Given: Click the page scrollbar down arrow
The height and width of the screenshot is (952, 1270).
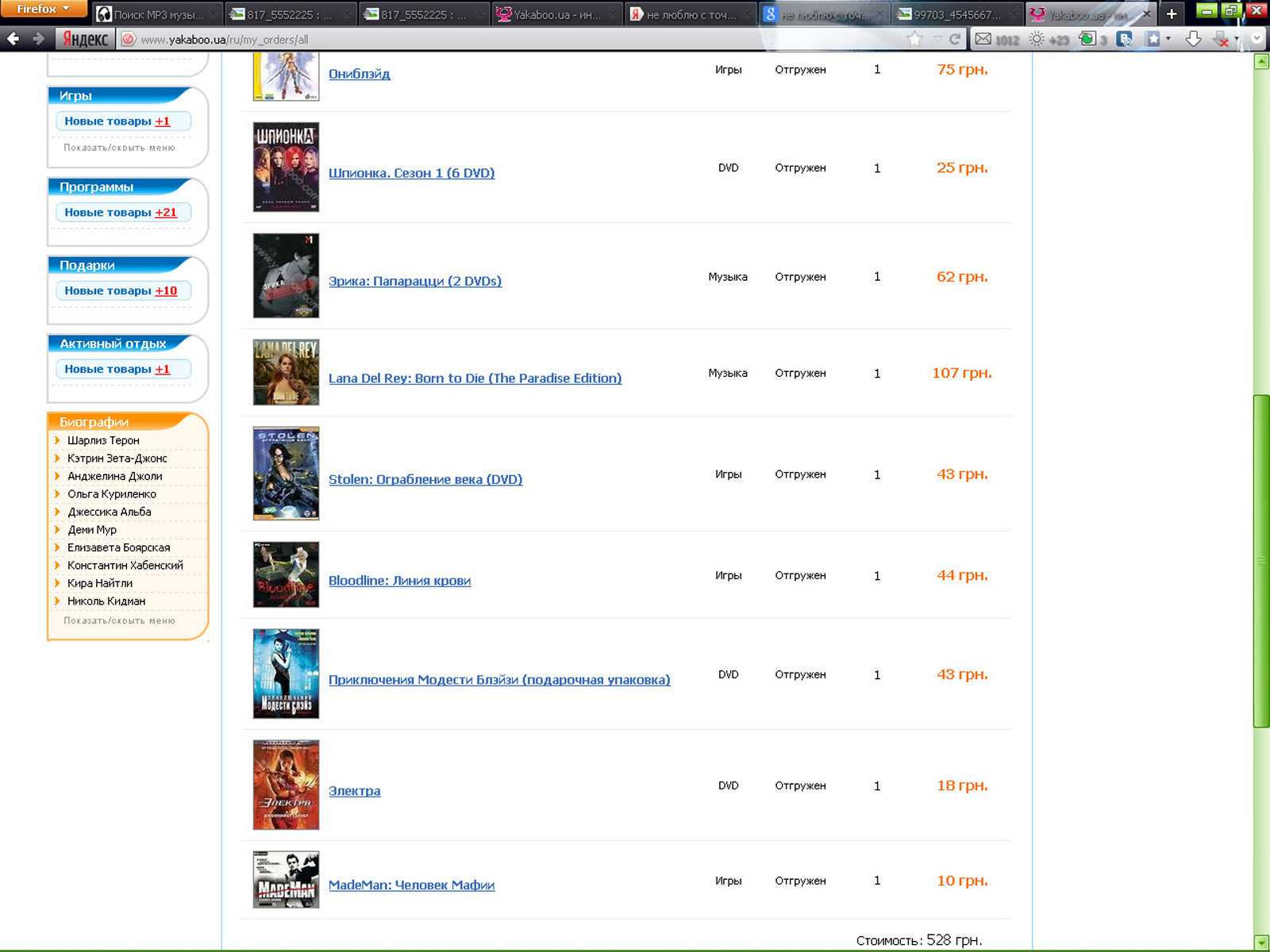Looking at the screenshot, I should (x=1261, y=942).
